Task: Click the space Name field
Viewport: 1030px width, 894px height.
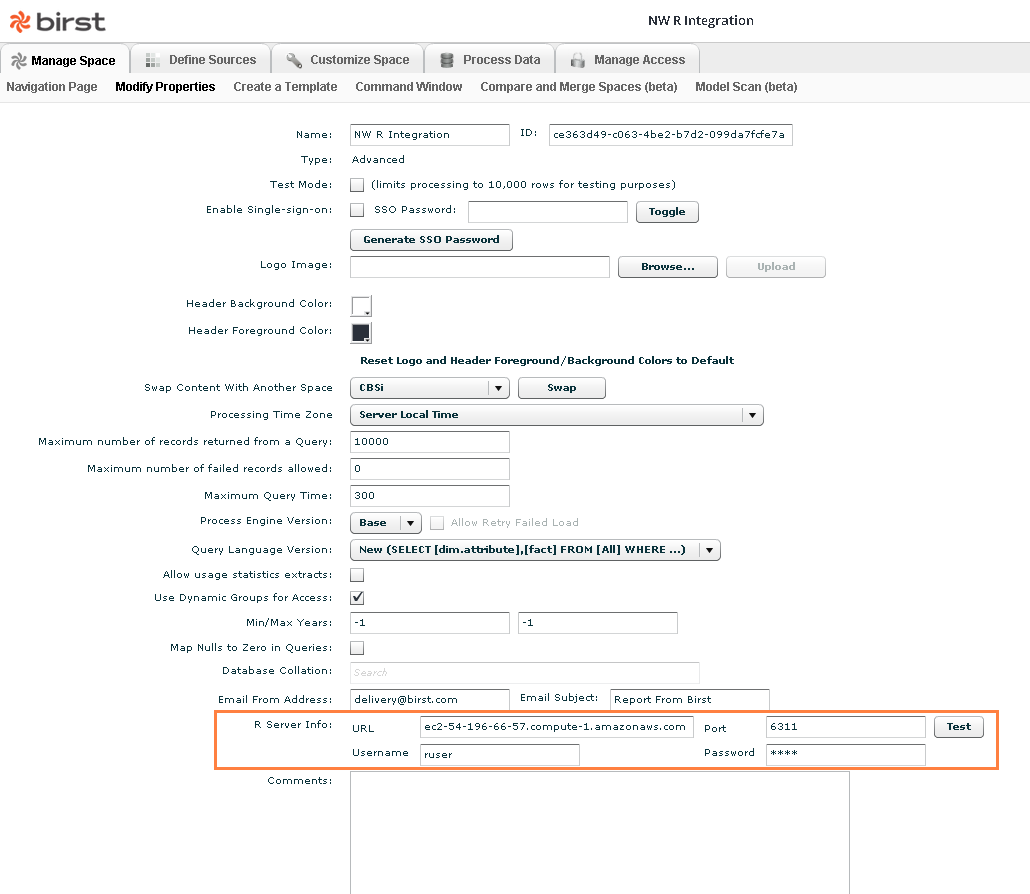Action: (x=430, y=135)
